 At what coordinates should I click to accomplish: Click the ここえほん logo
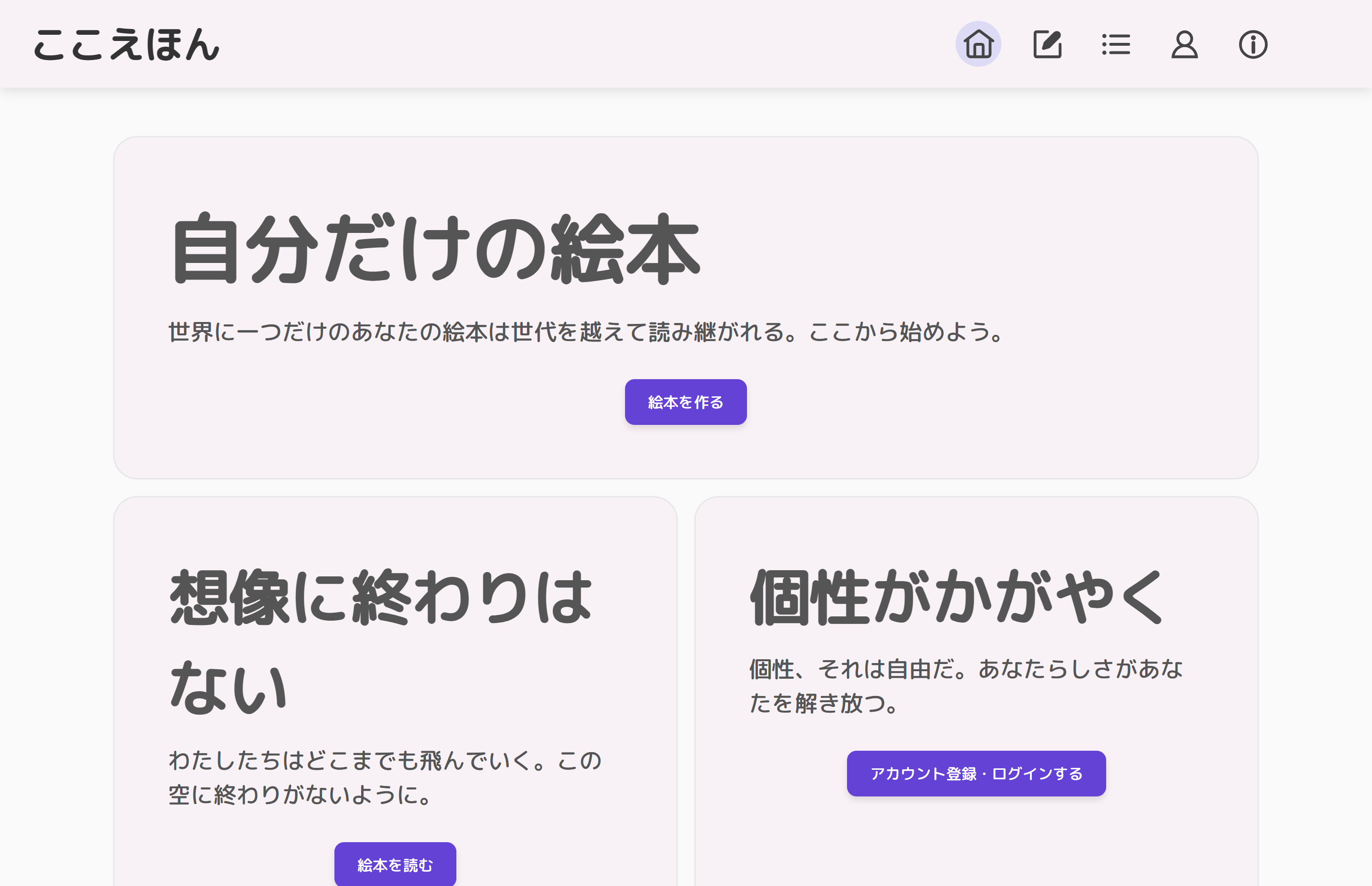(x=127, y=46)
